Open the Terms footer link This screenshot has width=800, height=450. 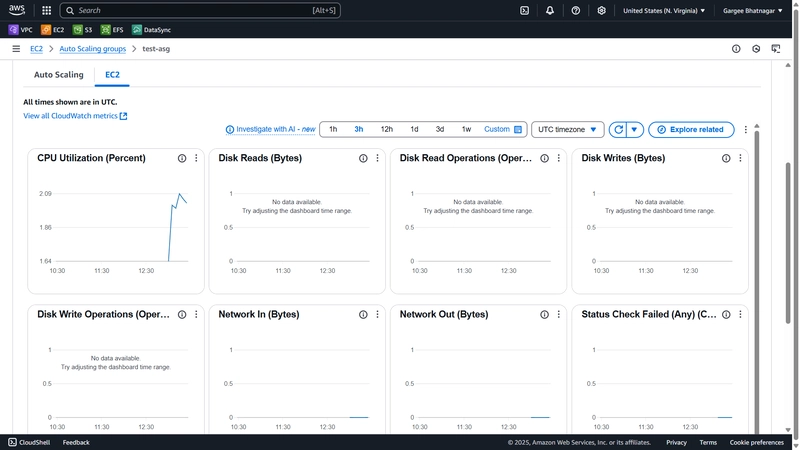point(708,442)
